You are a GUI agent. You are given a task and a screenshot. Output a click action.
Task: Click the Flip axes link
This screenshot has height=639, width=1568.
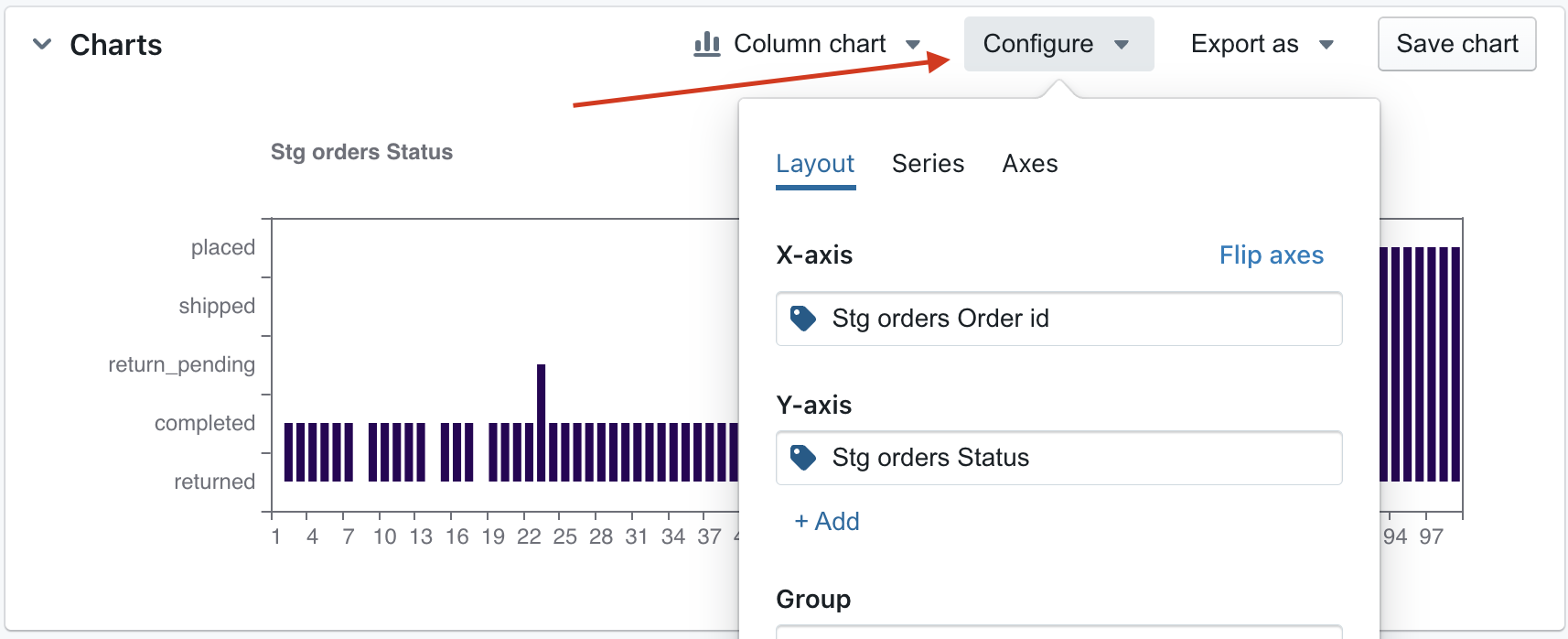[x=1271, y=255]
